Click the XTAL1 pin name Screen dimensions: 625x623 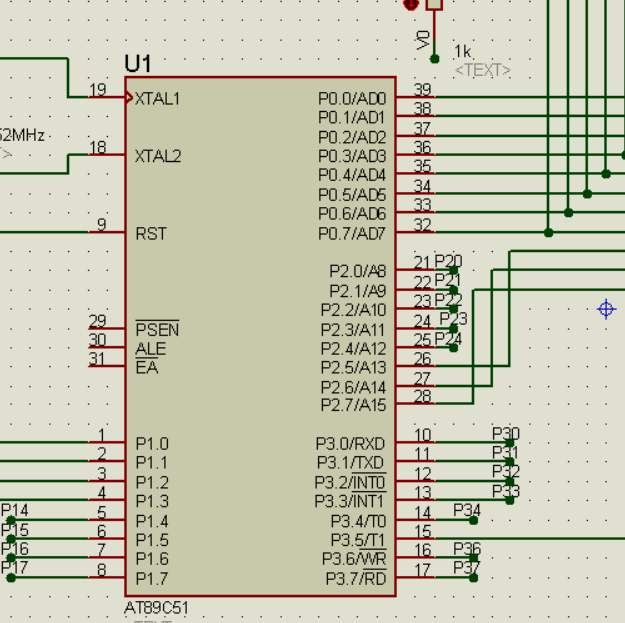tap(157, 98)
